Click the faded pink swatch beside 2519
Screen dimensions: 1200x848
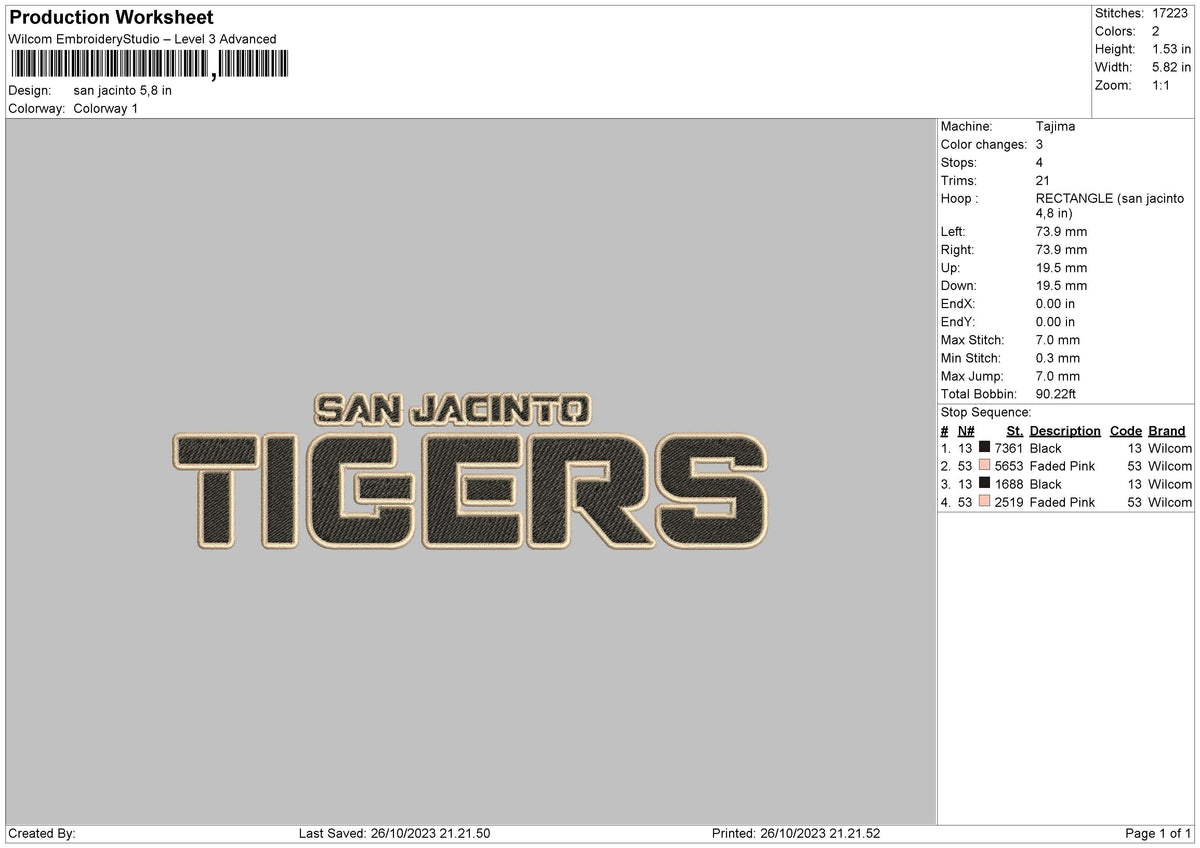[984, 502]
